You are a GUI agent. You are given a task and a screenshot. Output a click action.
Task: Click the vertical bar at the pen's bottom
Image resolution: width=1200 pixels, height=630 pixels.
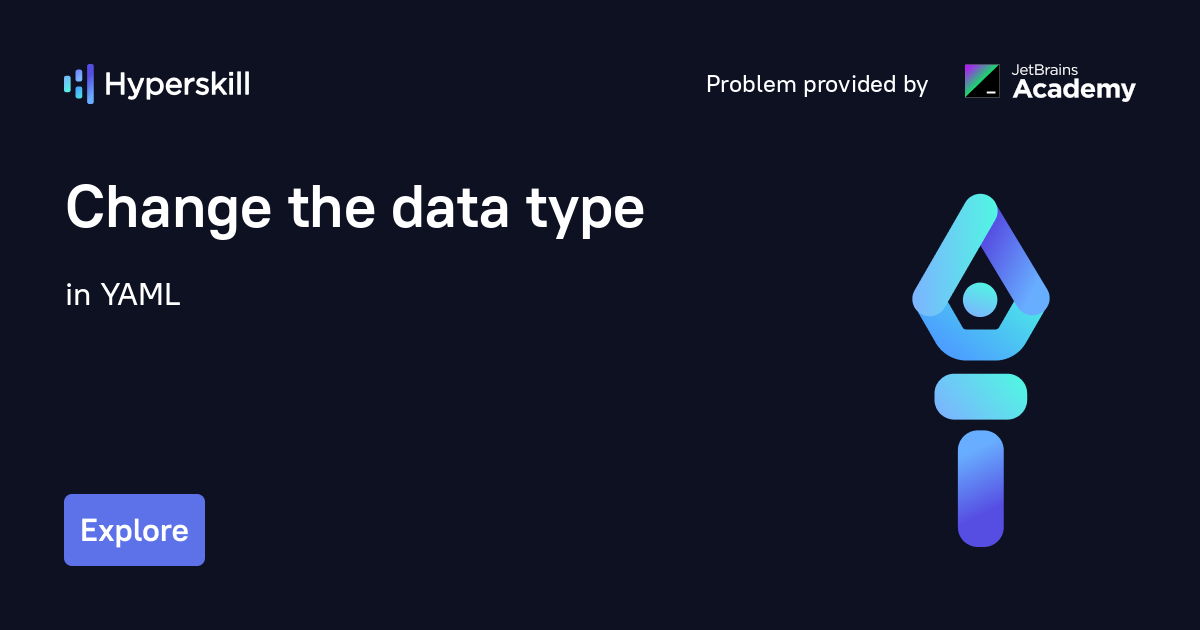(980, 488)
